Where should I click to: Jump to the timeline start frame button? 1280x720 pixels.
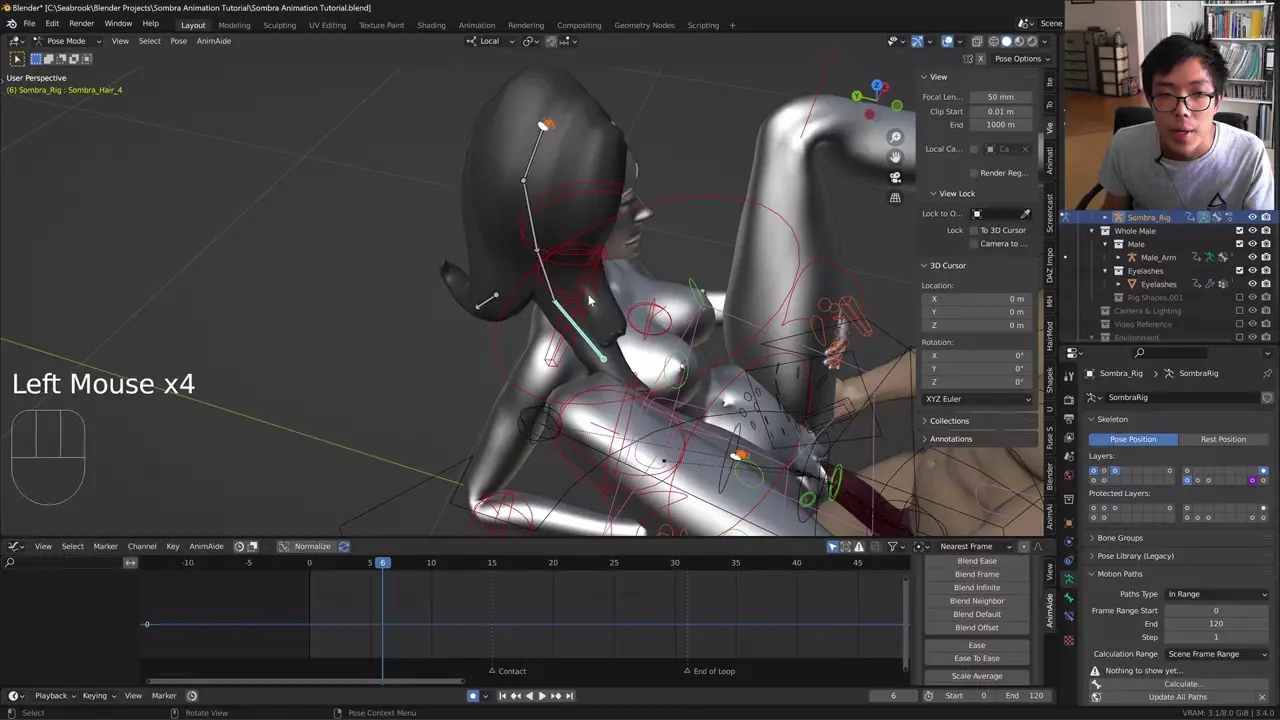coord(502,696)
